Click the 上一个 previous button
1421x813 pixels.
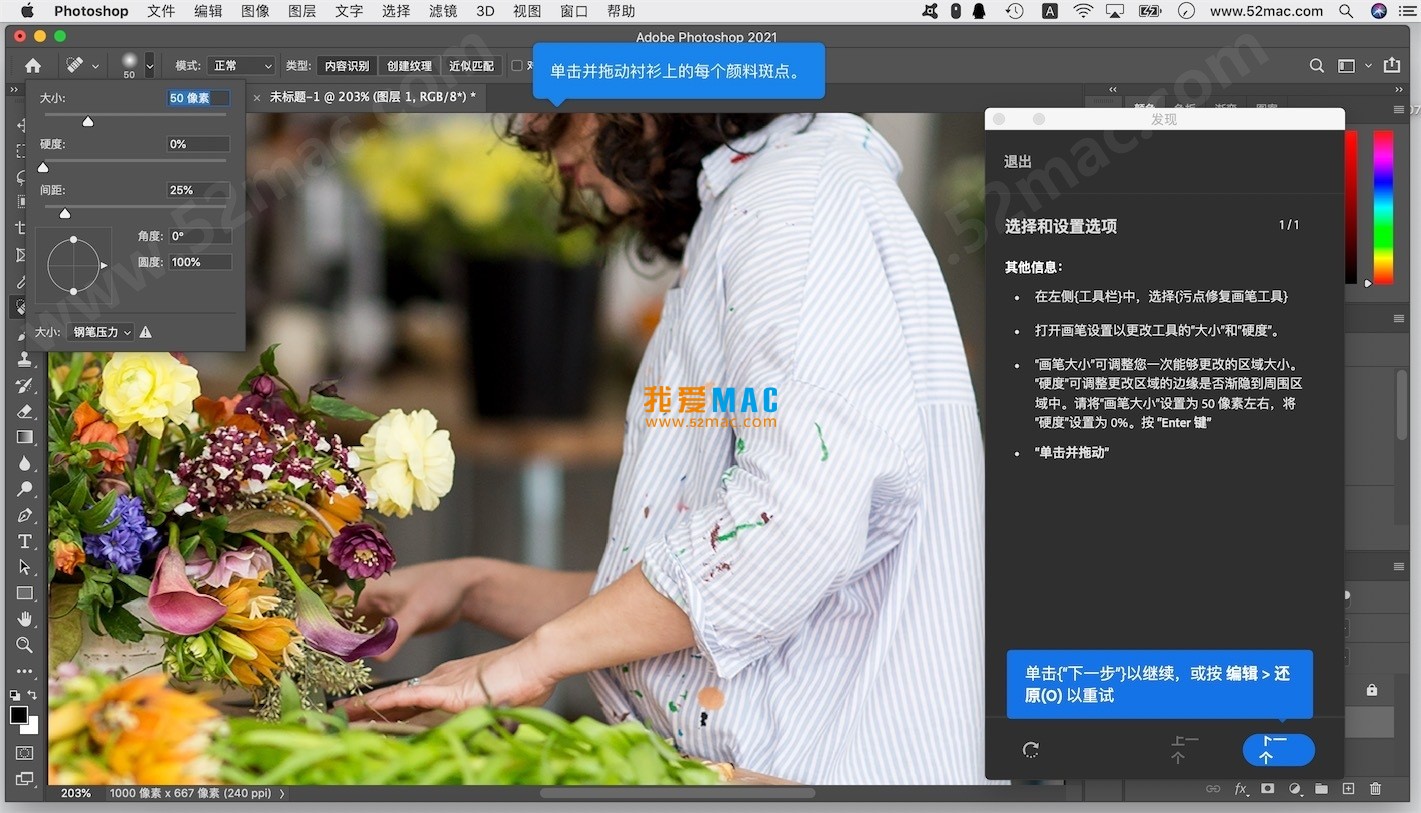click(1184, 750)
